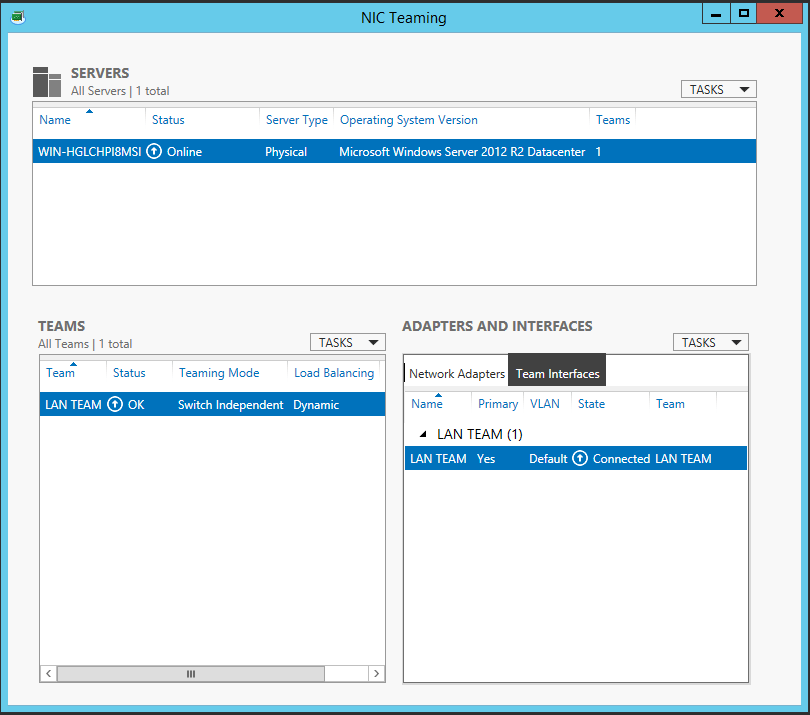Click the Dynamic load balancing cell
810x715 pixels.
[316, 405]
